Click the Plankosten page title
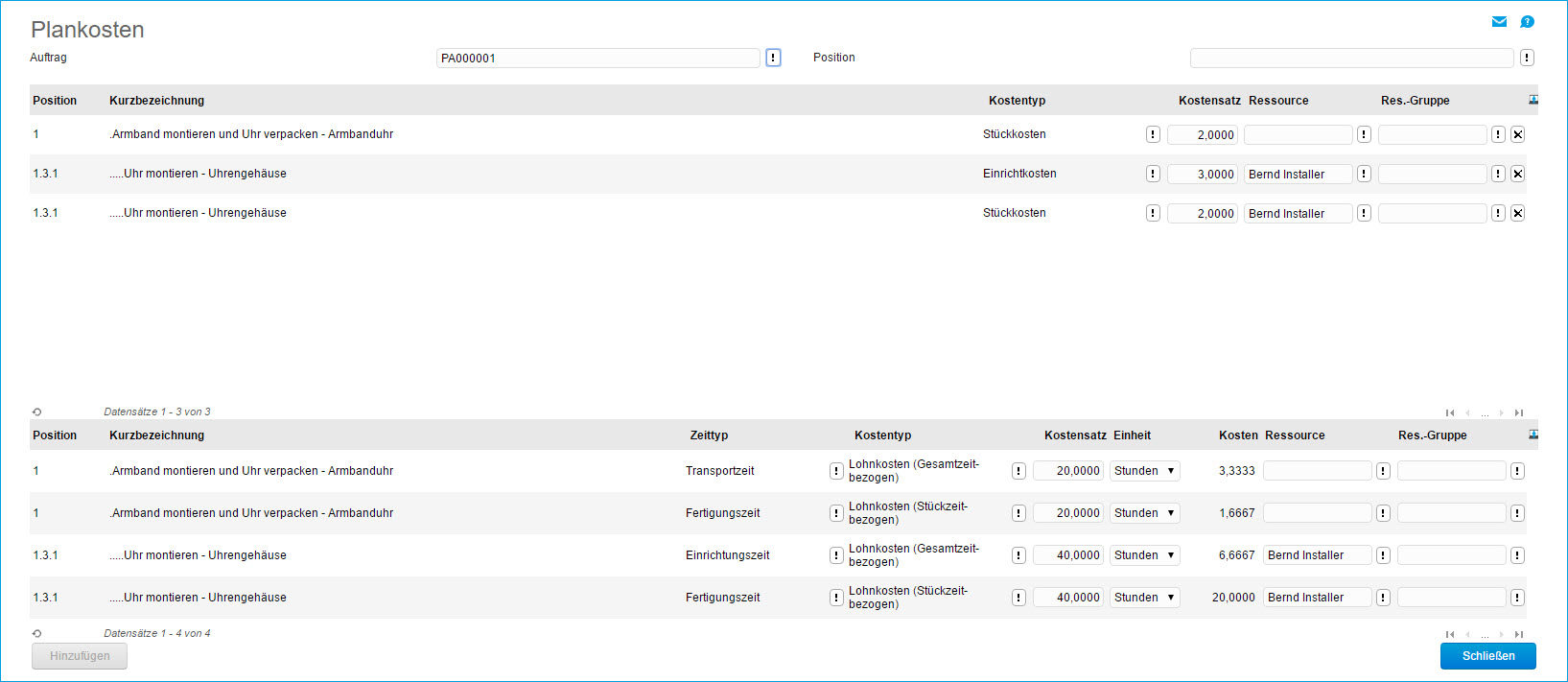This screenshot has height=682, width=1568. [87, 30]
